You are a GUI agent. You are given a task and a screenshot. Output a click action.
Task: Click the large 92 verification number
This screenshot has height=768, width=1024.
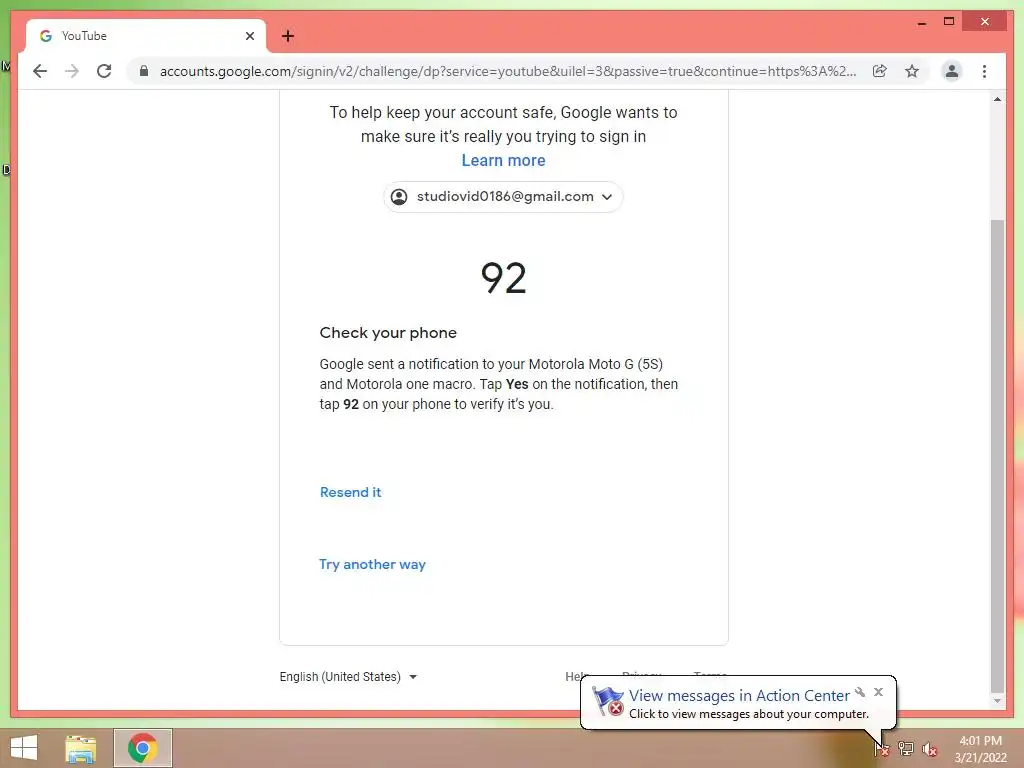coord(503,278)
